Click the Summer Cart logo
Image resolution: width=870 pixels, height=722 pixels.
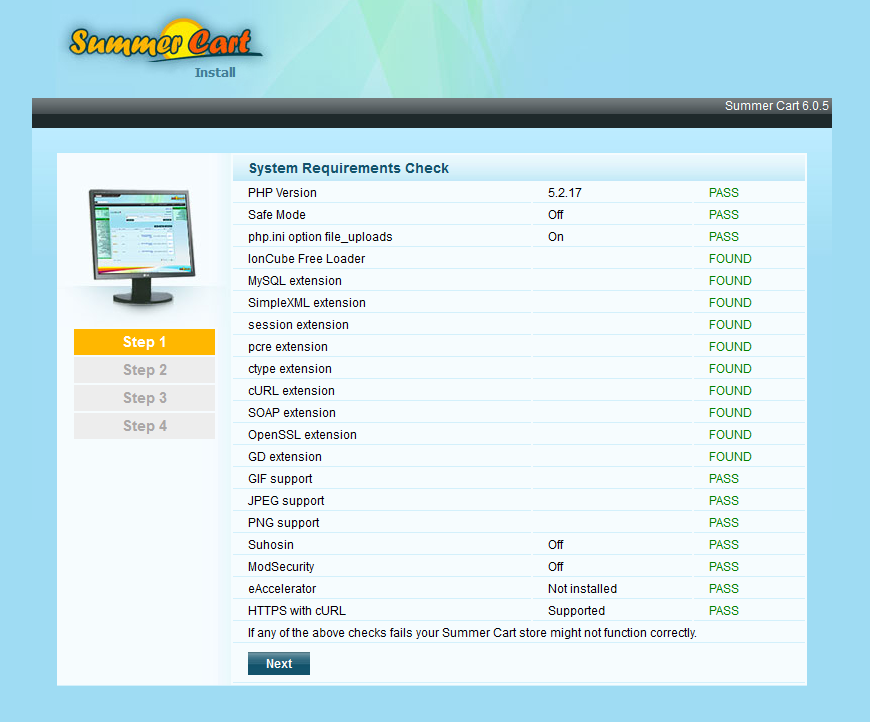click(165, 43)
